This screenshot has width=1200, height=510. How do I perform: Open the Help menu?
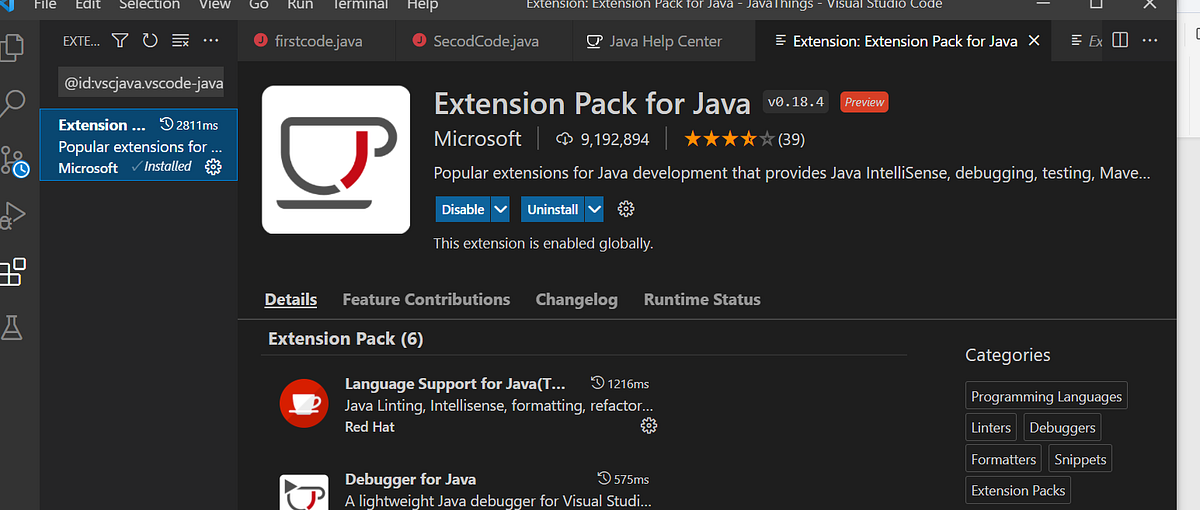(x=422, y=5)
